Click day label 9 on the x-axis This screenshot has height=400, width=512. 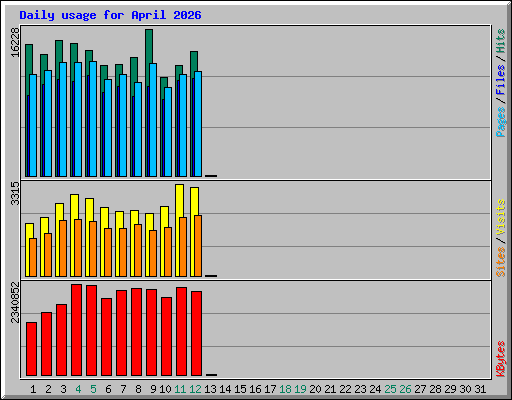coord(153,389)
